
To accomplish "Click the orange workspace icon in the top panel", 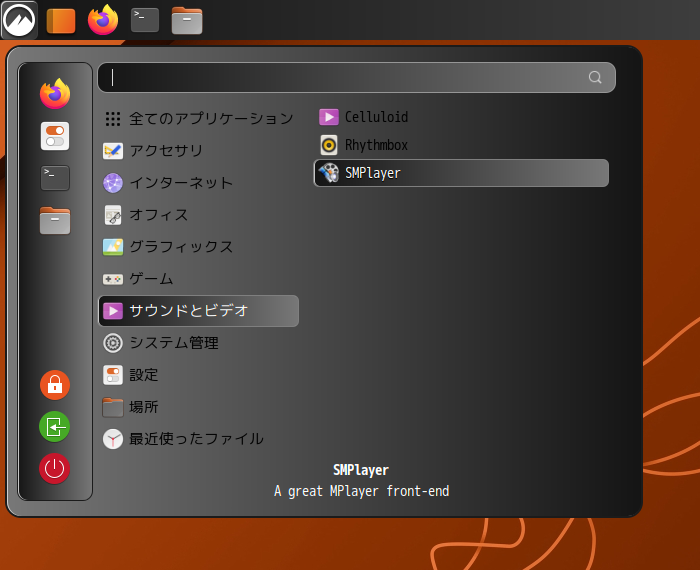I will coord(61,21).
